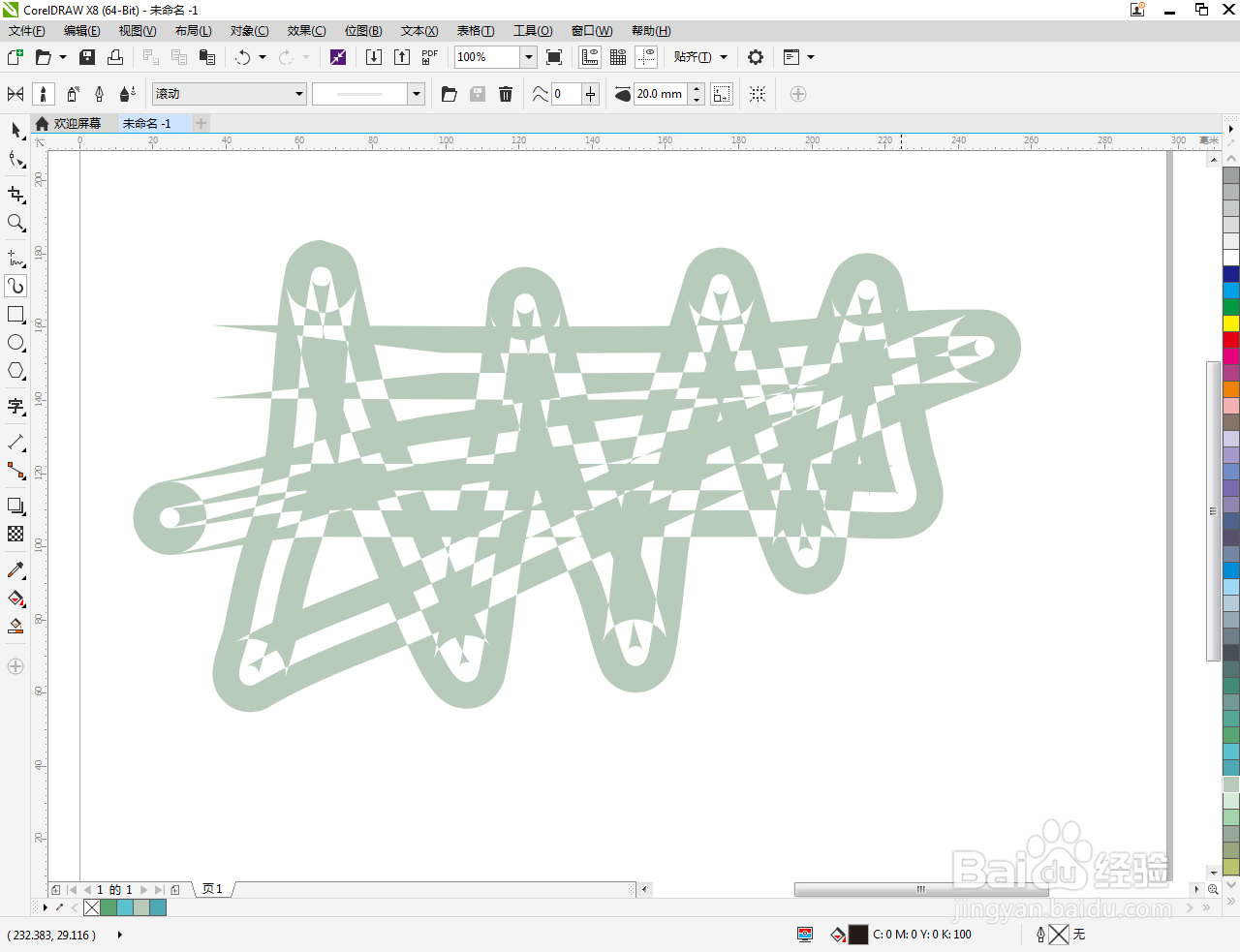The width and height of the screenshot is (1240, 952).
Task: Browse brush folder icon in property bar
Action: click(x=449, y=94)
